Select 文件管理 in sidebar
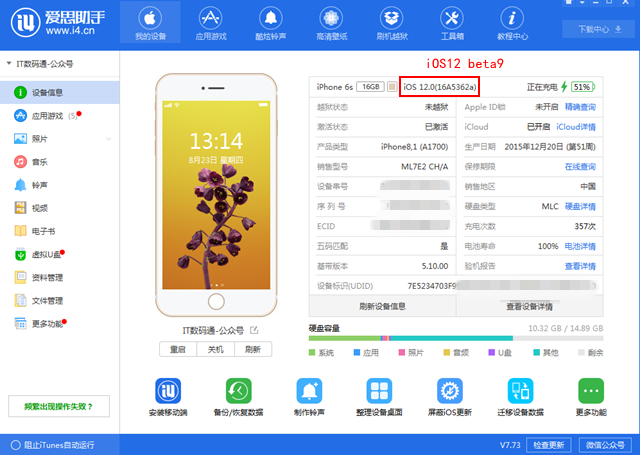Viewport: 640px width, 455px height. (x=60, y=301)
